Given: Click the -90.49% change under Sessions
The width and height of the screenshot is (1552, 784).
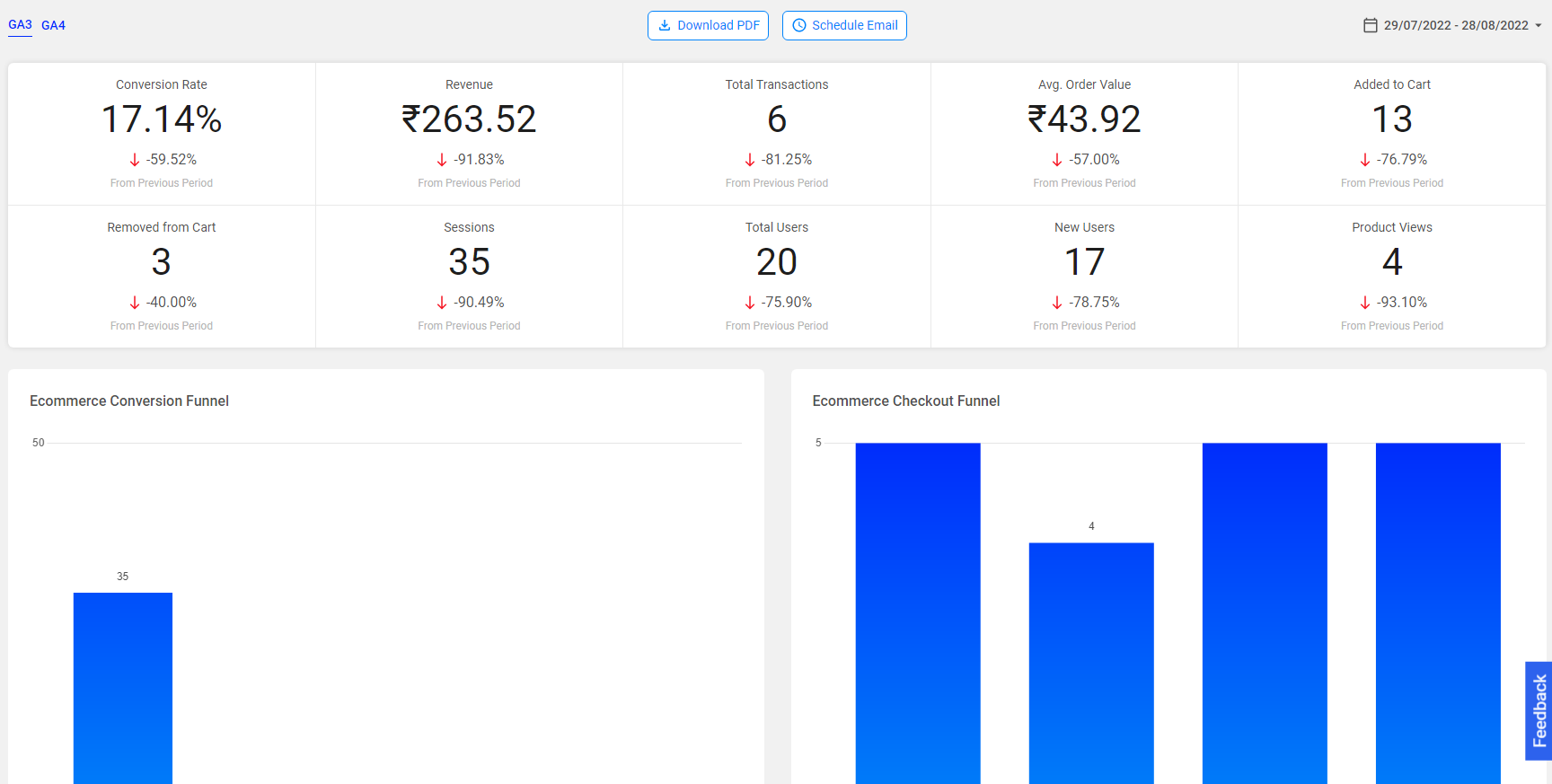Looking at the screenshot, I should [x=479, y=303].
